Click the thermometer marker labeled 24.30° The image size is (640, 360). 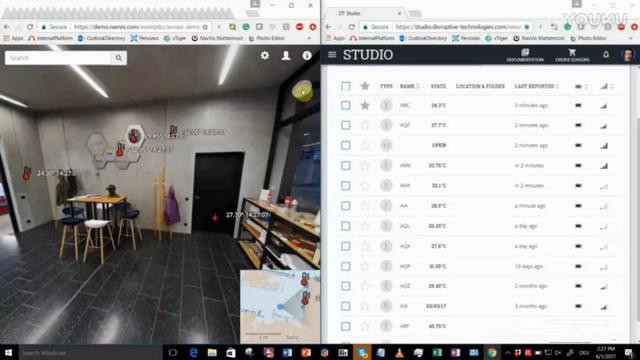click(x=27, y=173)
